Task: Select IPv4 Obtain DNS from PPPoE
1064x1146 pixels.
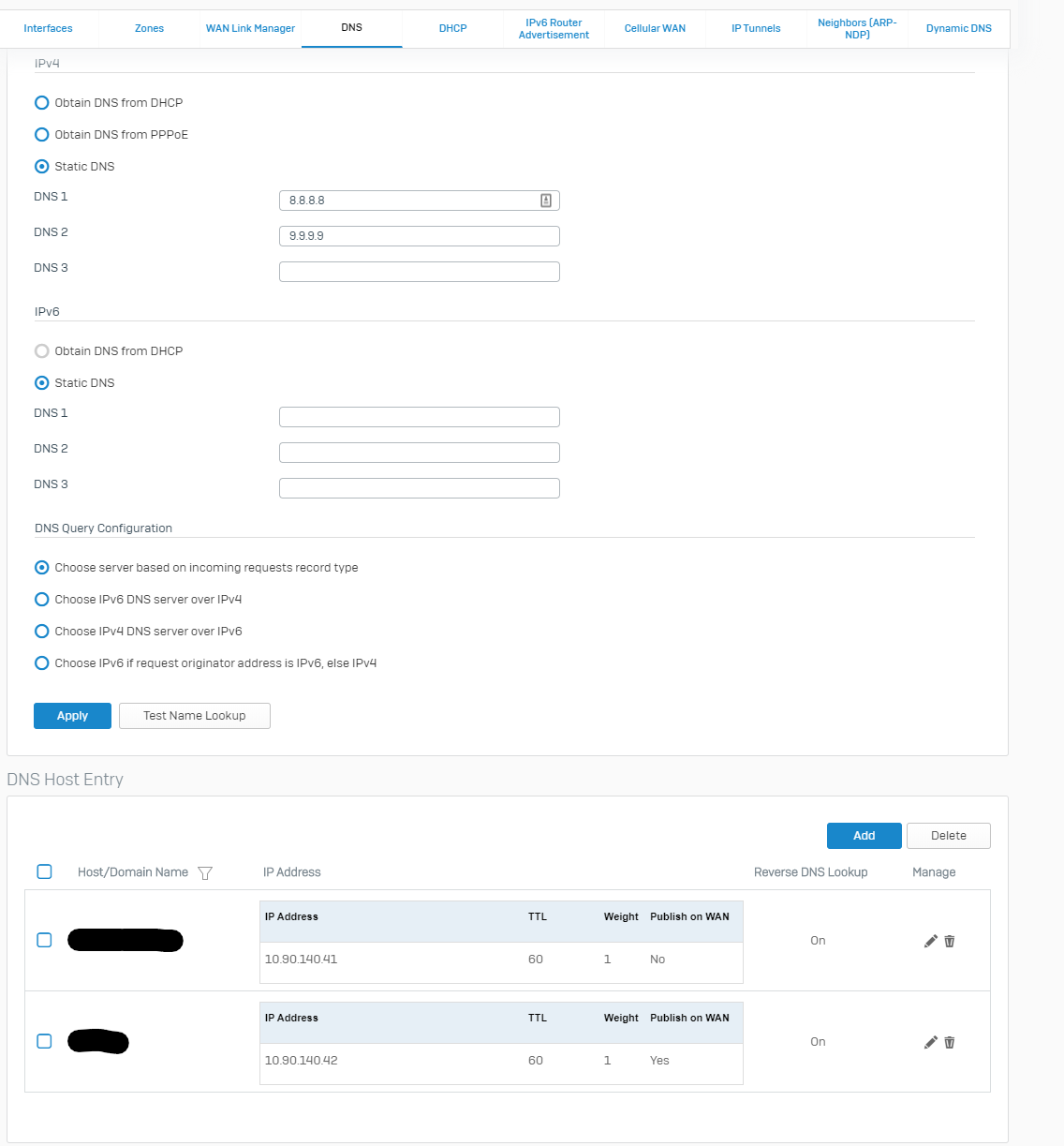Action: coord(42,135)
